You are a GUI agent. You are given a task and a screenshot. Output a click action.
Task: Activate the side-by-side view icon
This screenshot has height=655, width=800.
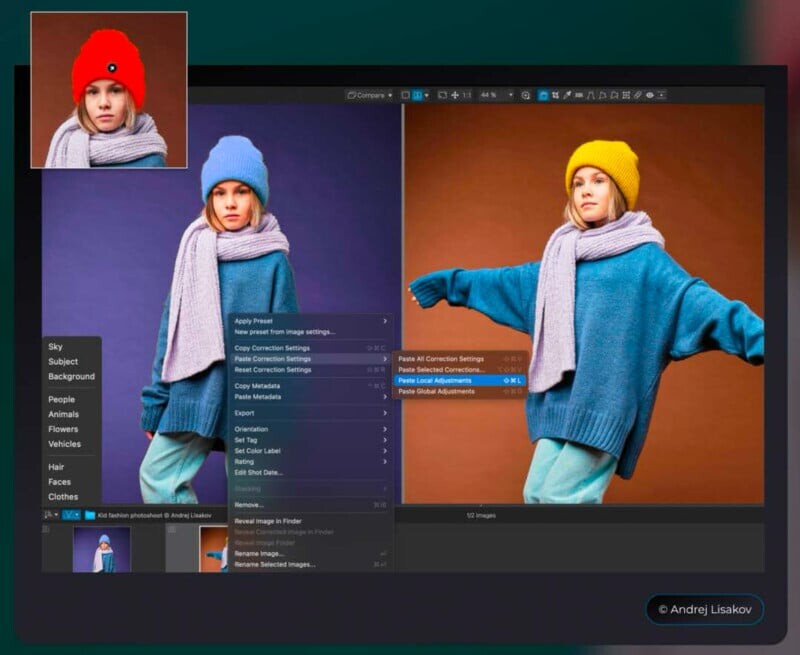click(x=417, y=95)
